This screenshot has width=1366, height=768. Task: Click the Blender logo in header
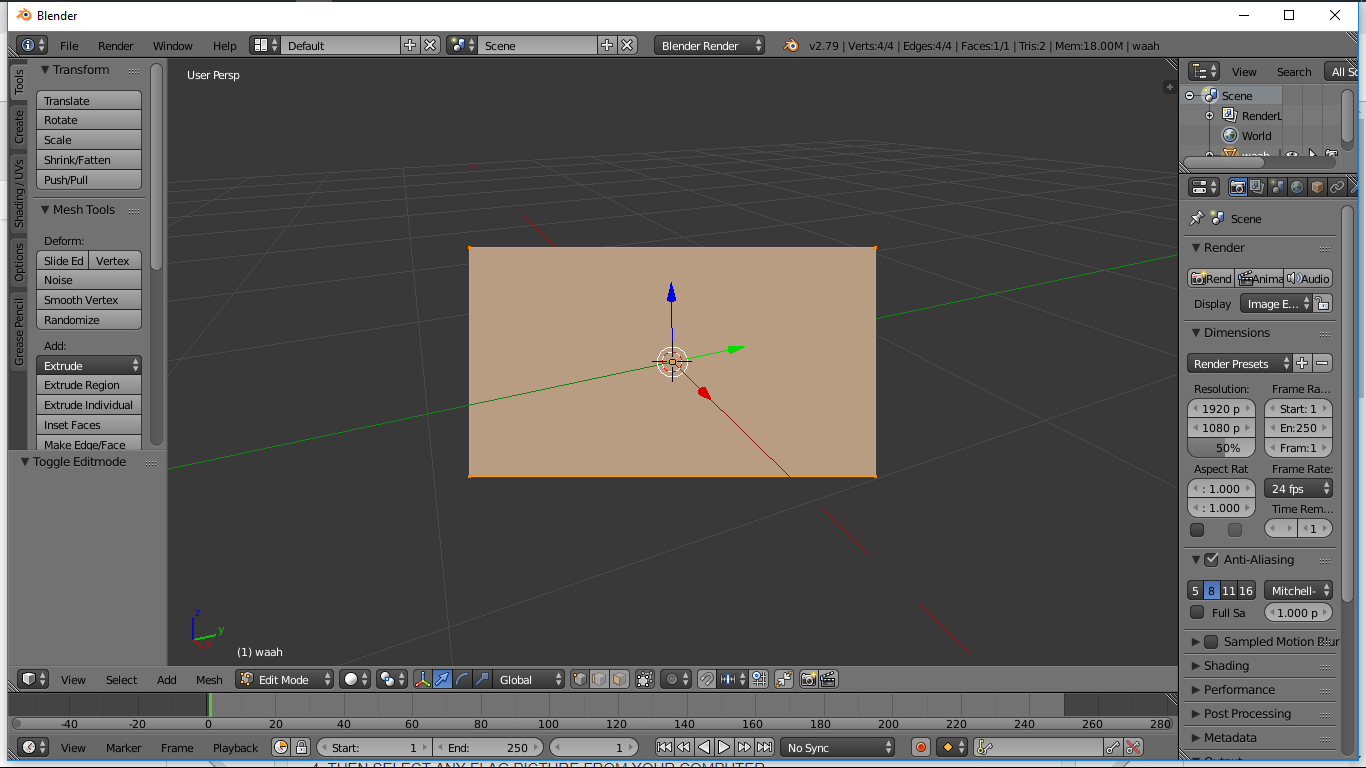pos(791,45)
